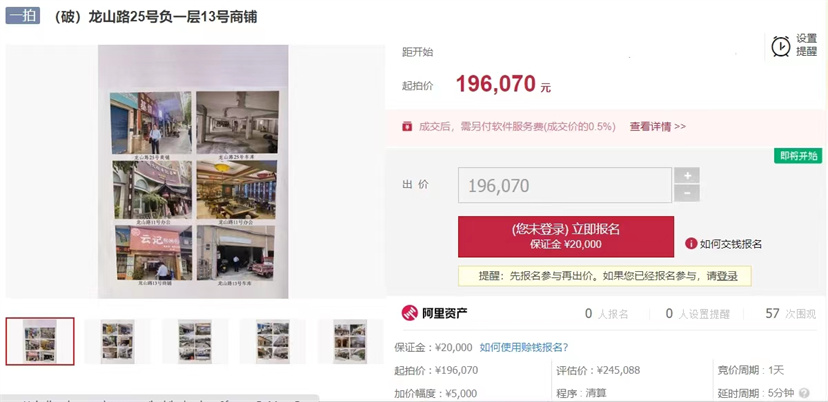Image resolution: width=828 pixels, height=402 pixels.
Task: Click the red info icon beside 如何交钱报名
Action: 691,244
